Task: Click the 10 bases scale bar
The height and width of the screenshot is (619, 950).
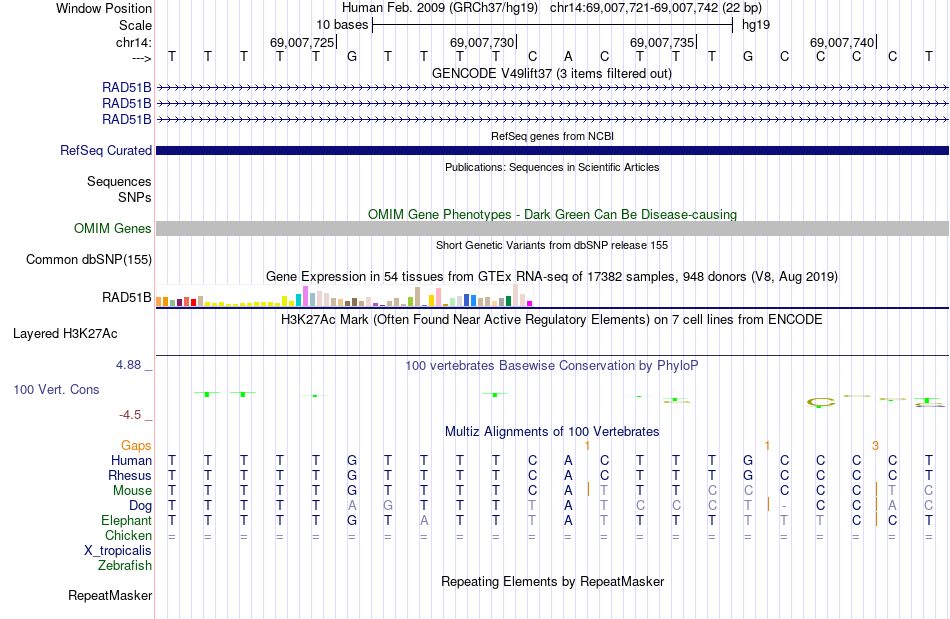Action: click(553, 25)
